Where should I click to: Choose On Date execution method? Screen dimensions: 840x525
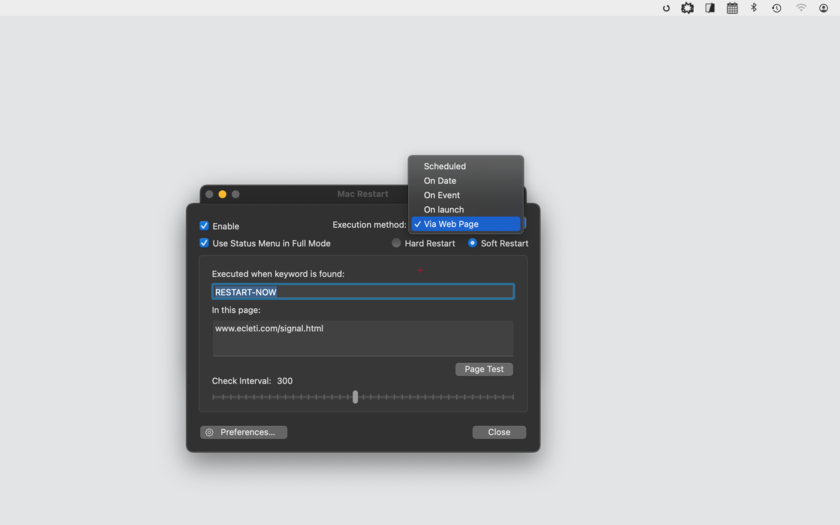click(x=466, y=181)
